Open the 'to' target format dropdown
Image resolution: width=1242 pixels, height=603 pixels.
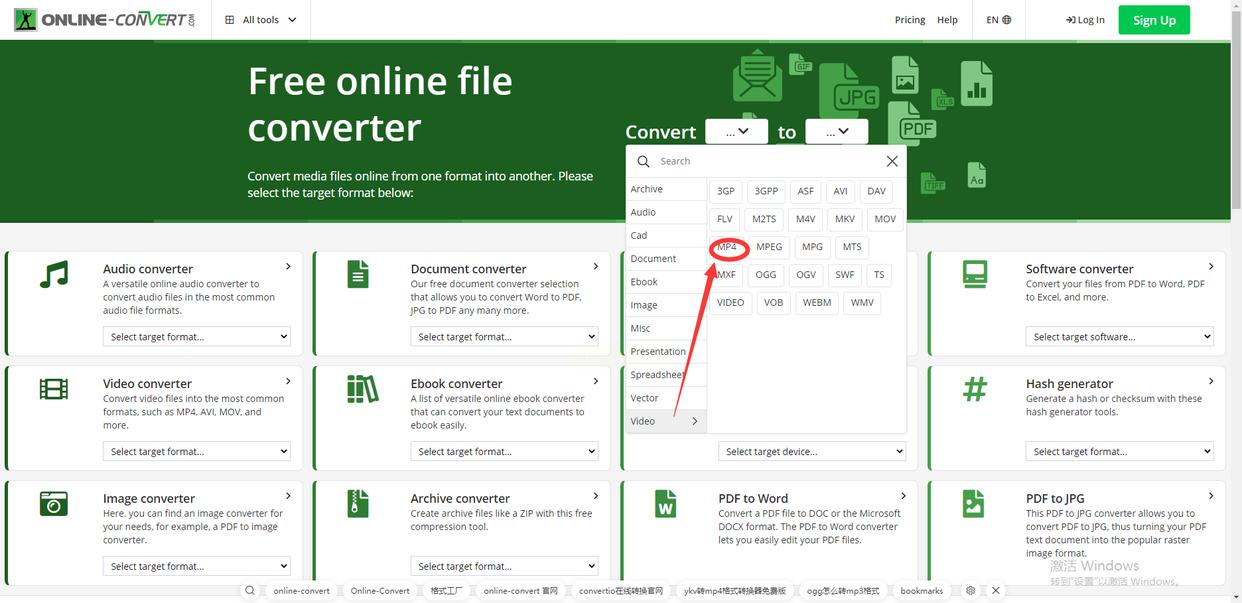click(837, 131)
